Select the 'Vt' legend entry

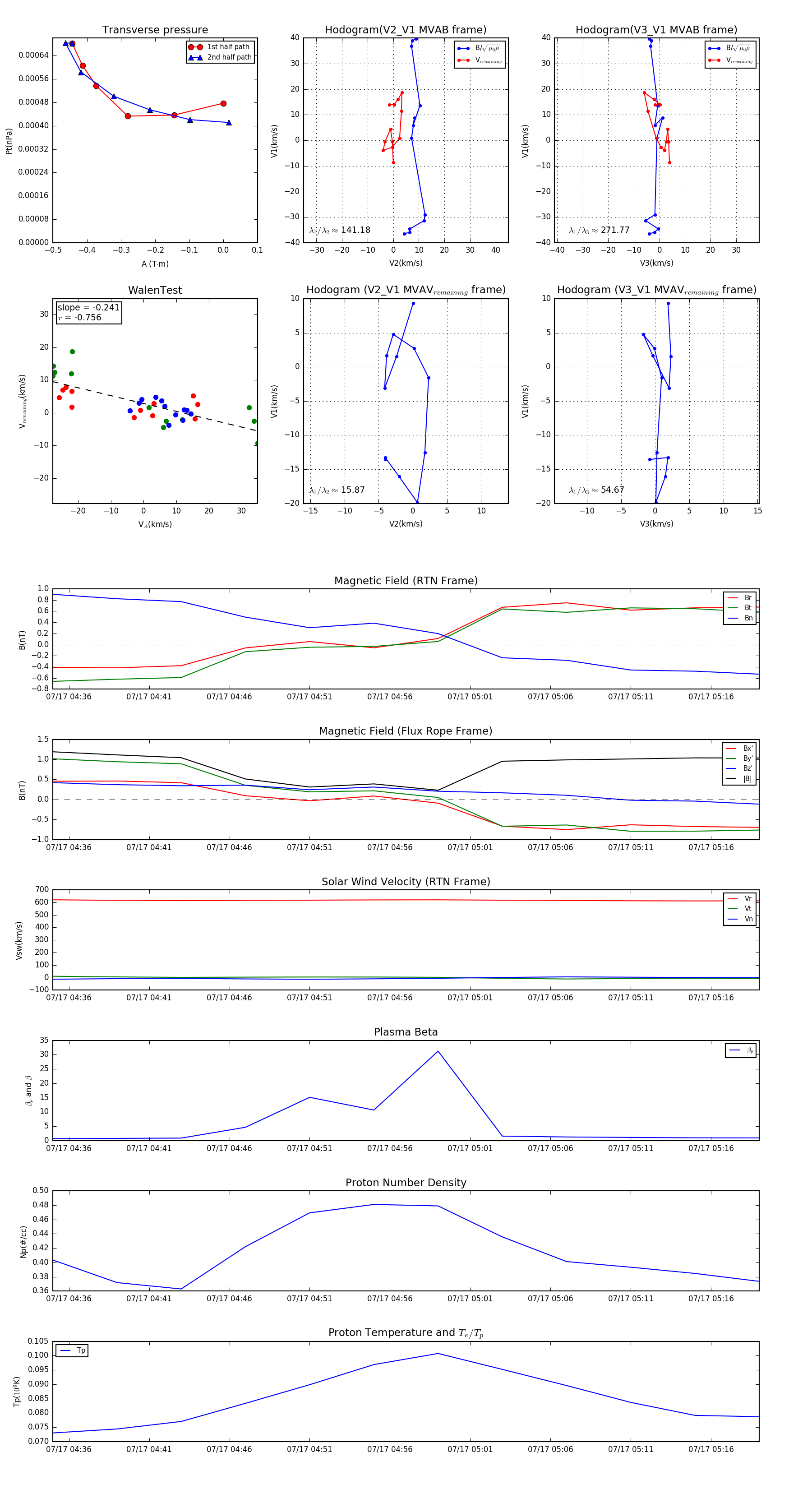pyautogui.click(x=740, y=909)
